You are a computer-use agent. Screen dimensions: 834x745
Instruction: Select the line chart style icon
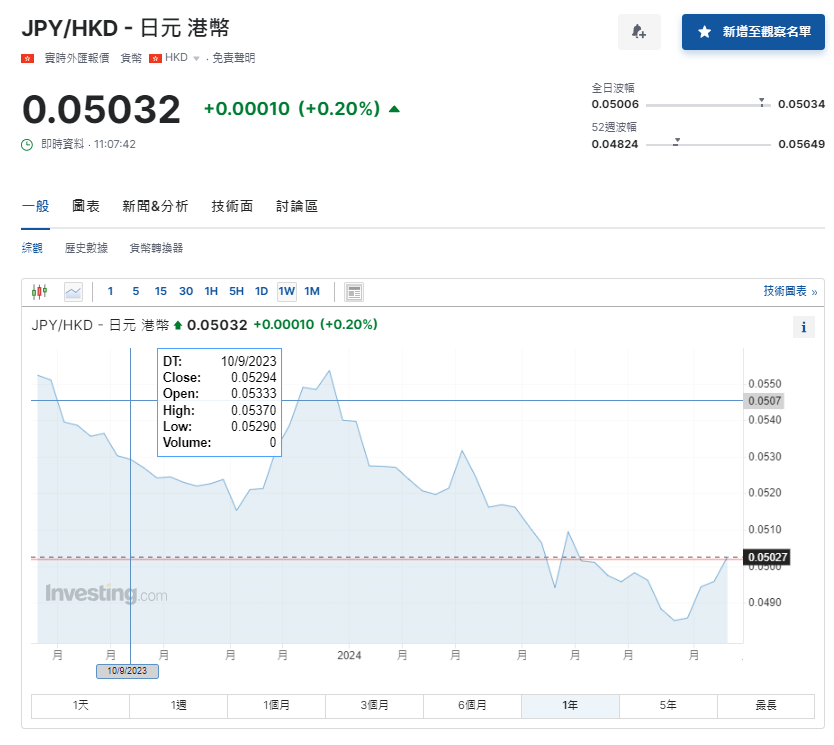point(71,291)
